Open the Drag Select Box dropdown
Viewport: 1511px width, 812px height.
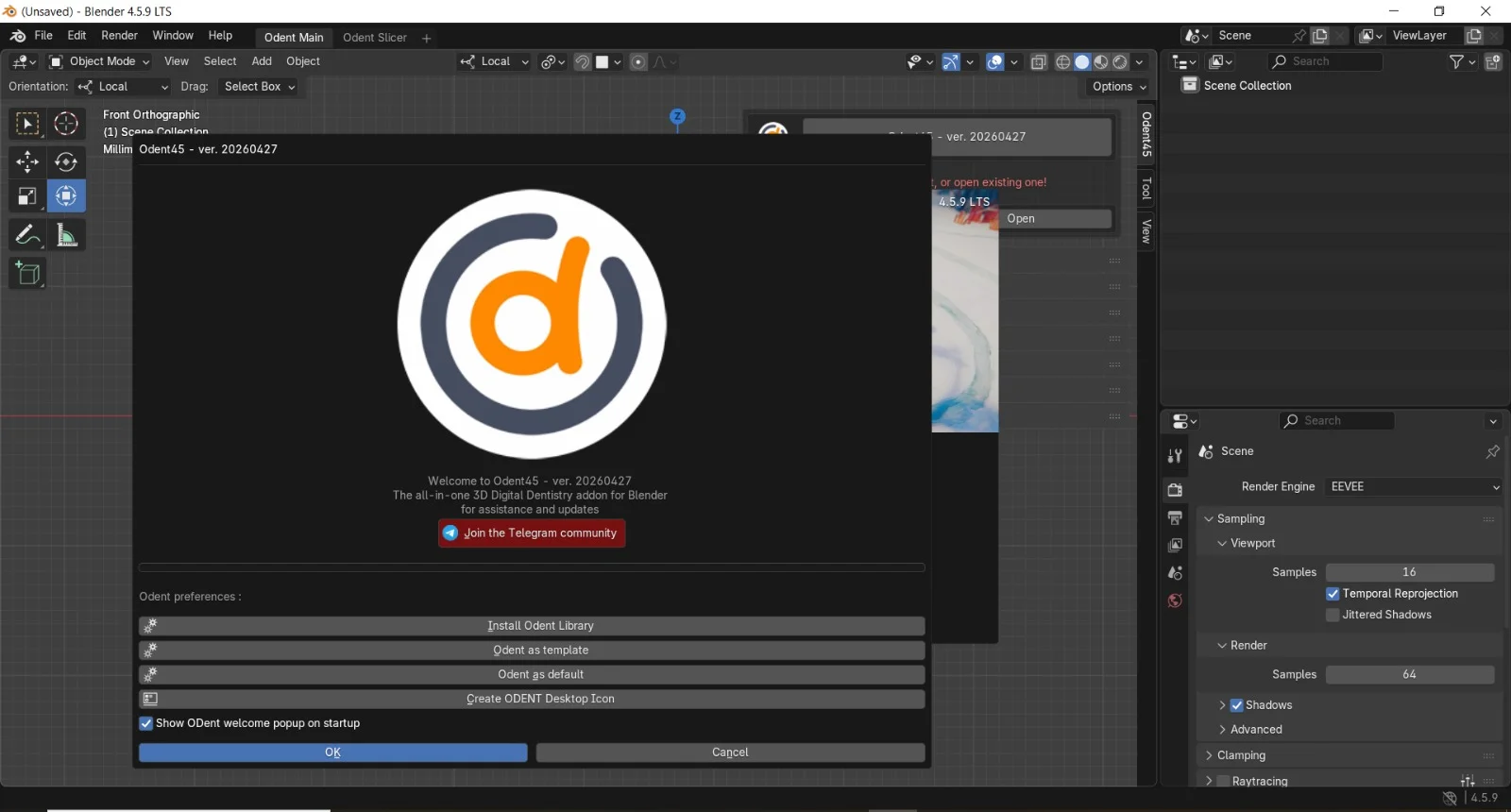pos(260,87)
